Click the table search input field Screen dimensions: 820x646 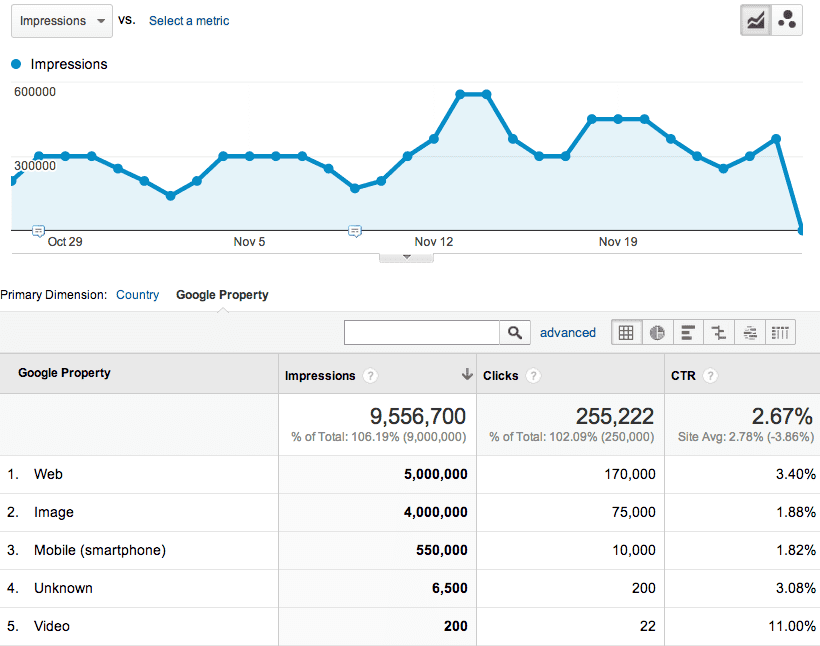pos(421,333)
